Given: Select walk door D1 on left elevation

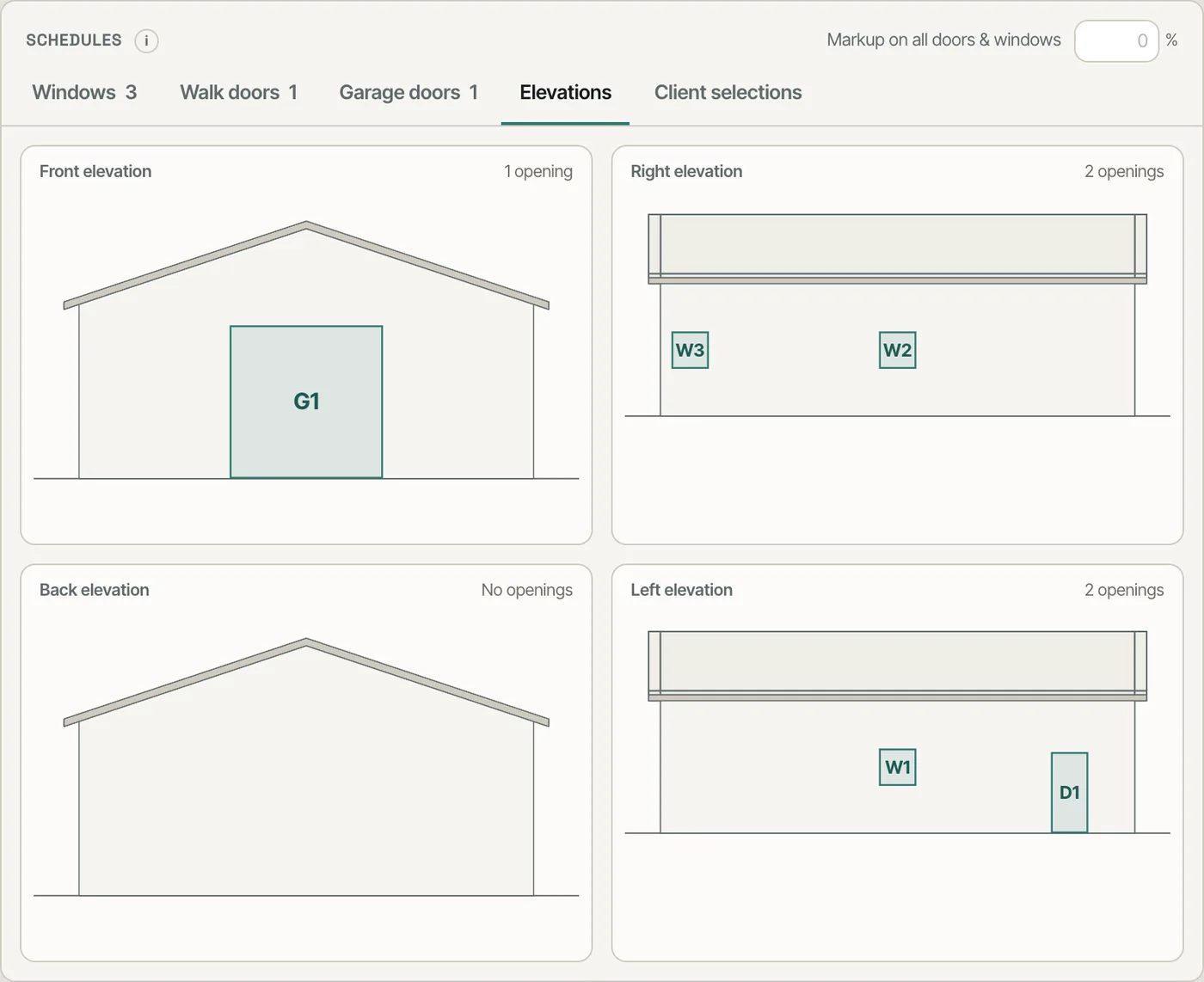Looking at the screenshot, I should tap(1069, 793).
